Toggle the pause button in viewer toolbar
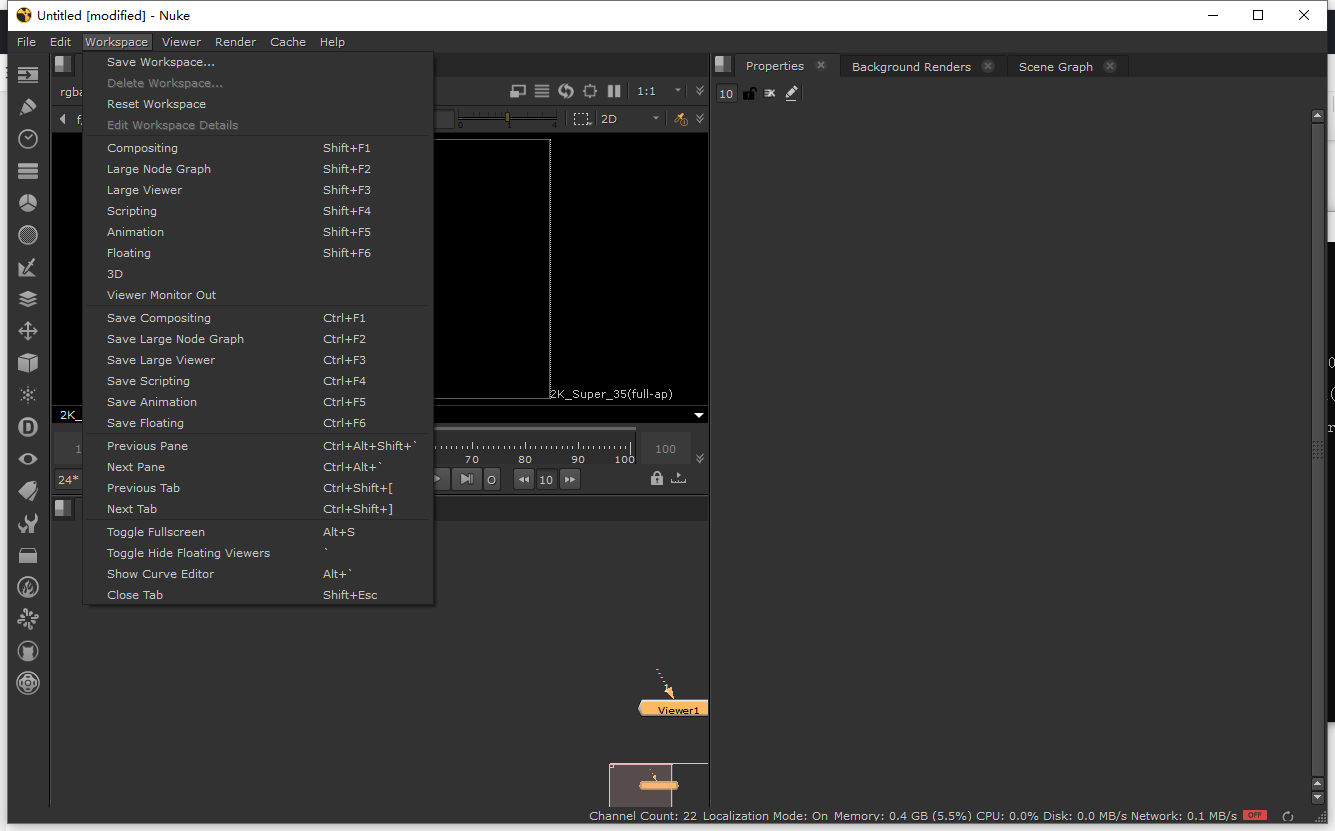This screenshot has height=831, width=1335. (614, 91)
